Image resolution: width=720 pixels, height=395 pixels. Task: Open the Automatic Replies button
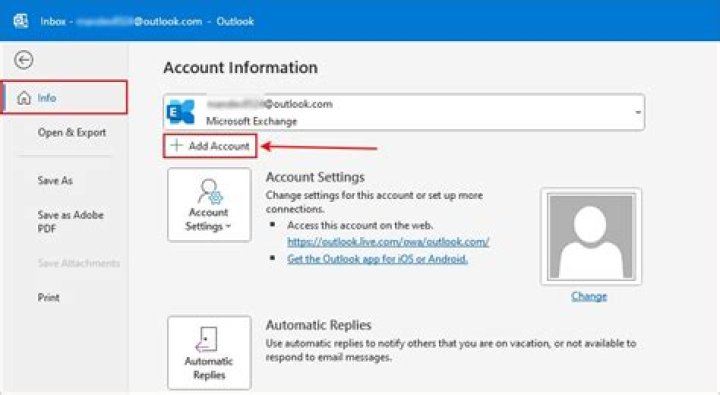[x=209, y=352]
